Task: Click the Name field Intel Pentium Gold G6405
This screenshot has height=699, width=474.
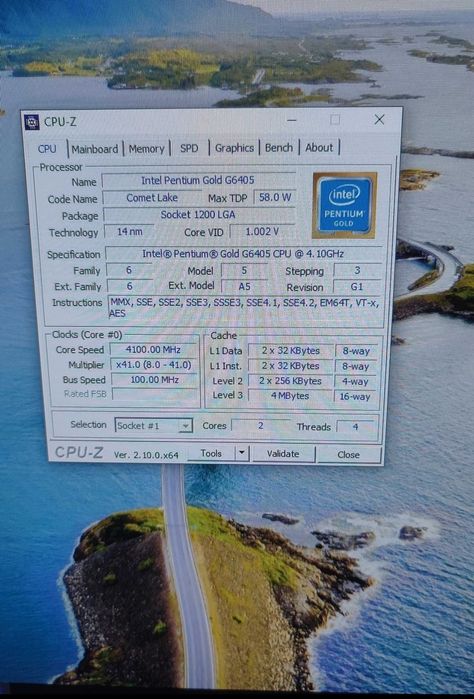Action: point(198,181)
